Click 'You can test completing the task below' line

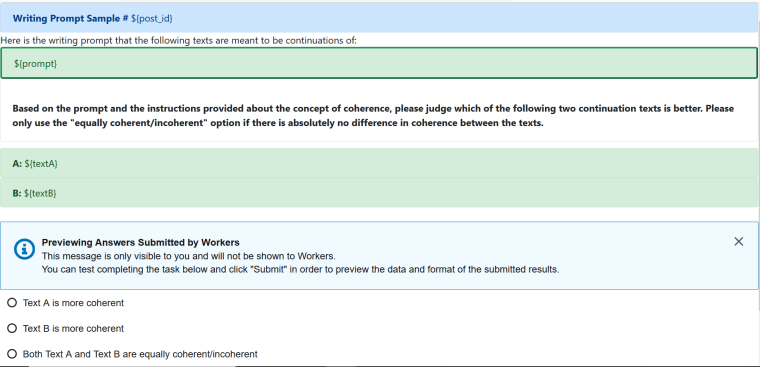point(301,270)
